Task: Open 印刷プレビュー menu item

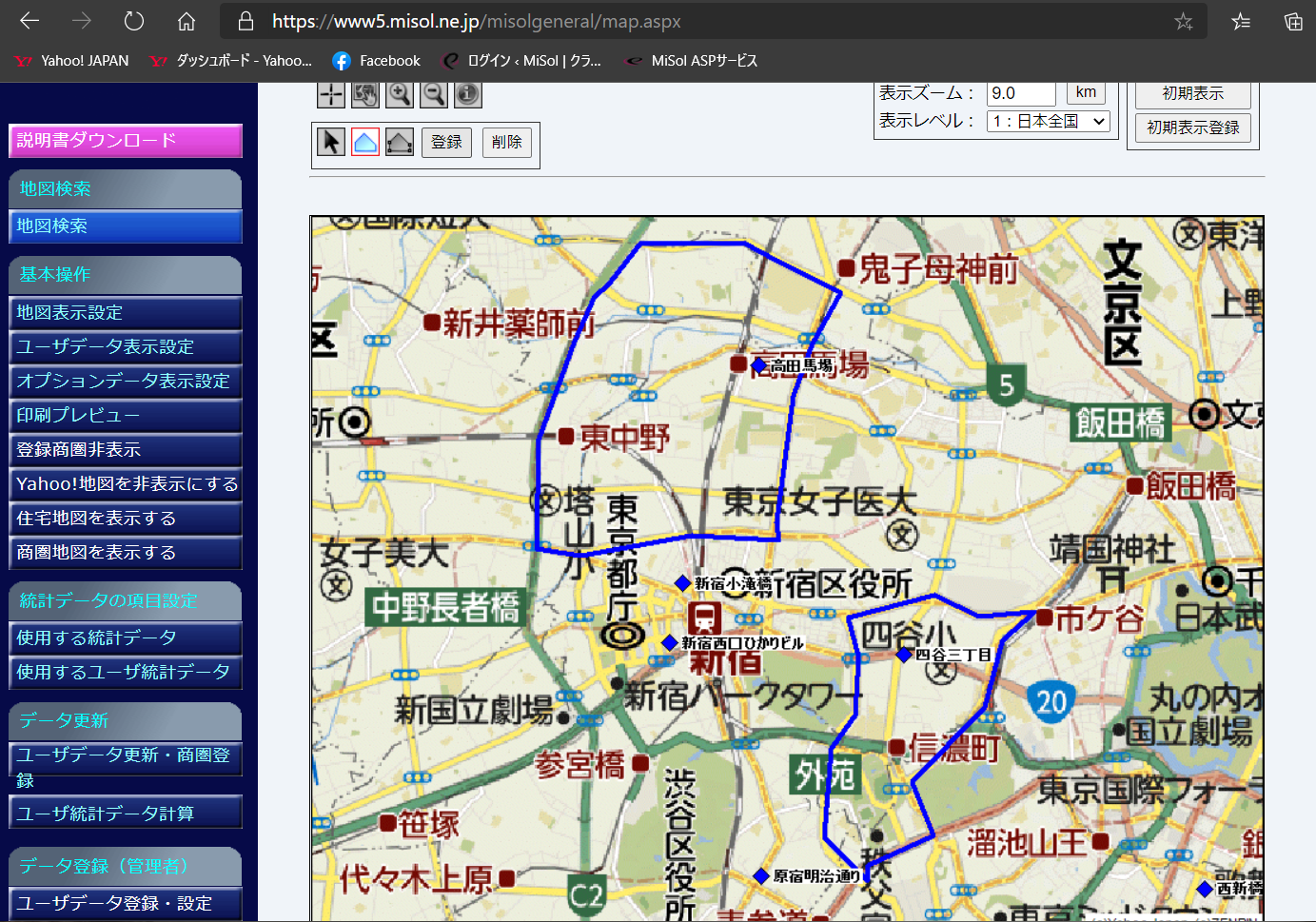Action: (x=126, y=416)
